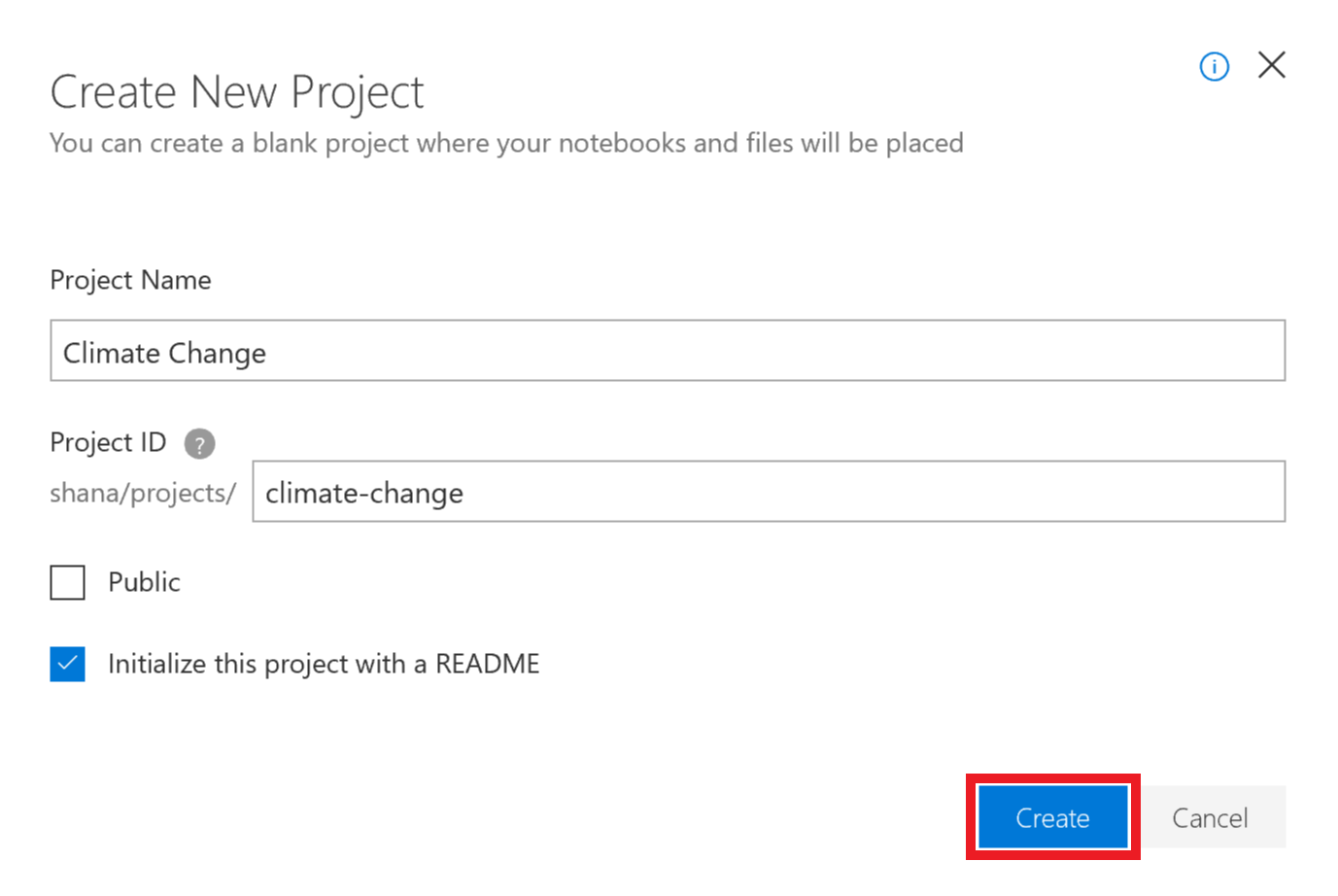
Task: Click the shana/projects/ path prefix
Action: [x=143, y=493]
